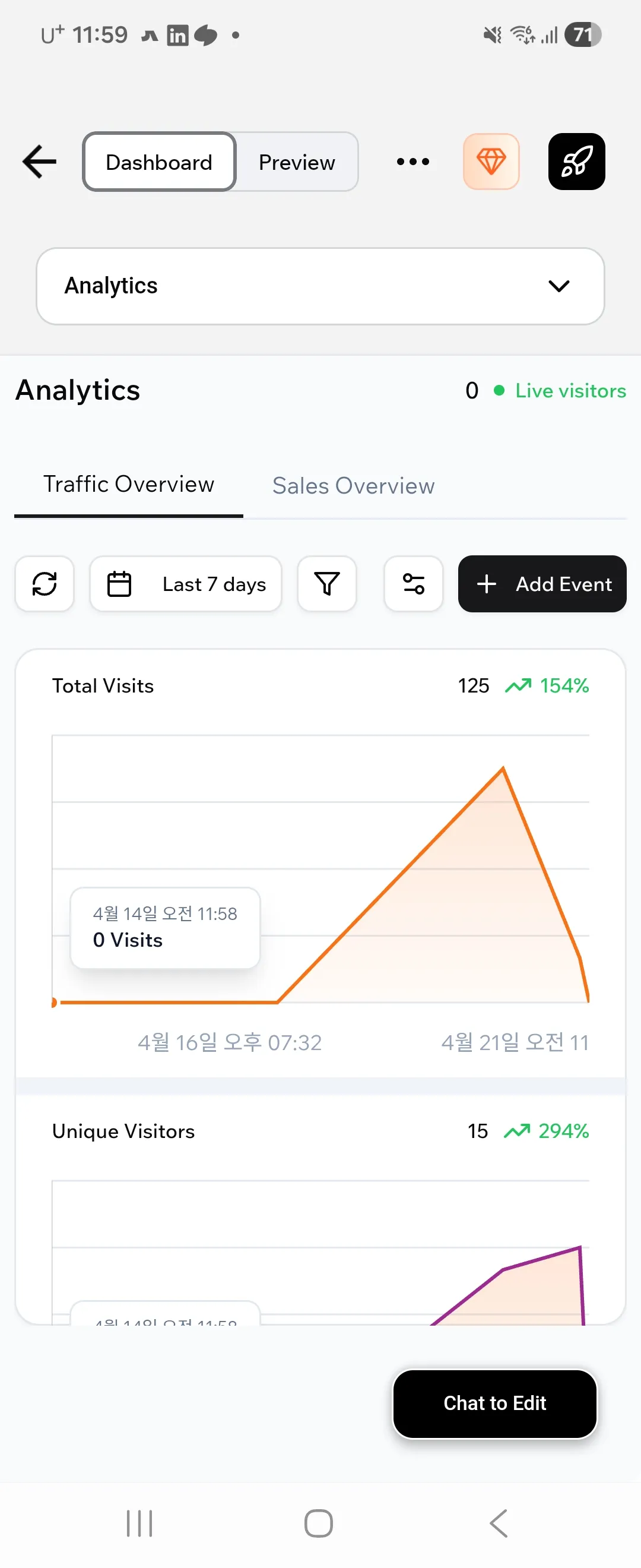Tap the Android home button
This screenshot has width=641, height=1568.
tap(319, 1523)
